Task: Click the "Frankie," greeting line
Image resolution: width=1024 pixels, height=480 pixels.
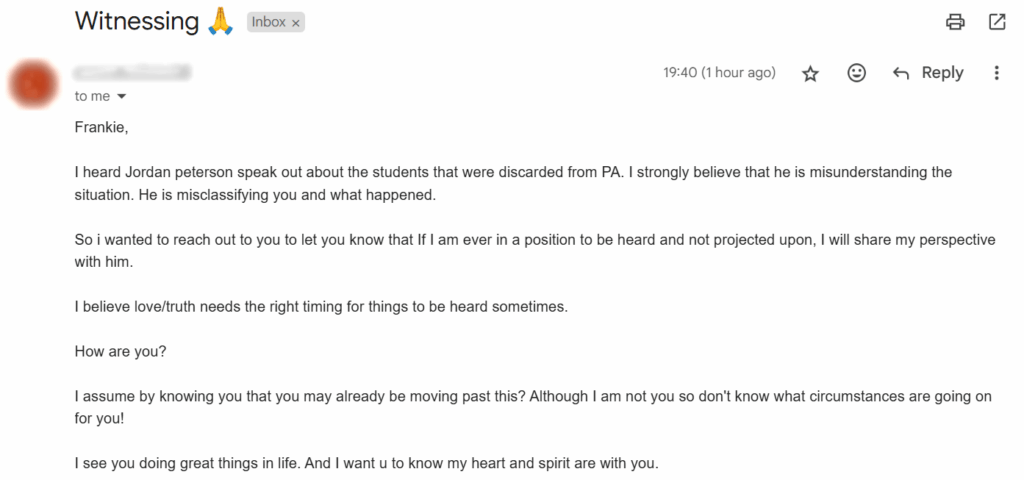Action: [102, 127]
